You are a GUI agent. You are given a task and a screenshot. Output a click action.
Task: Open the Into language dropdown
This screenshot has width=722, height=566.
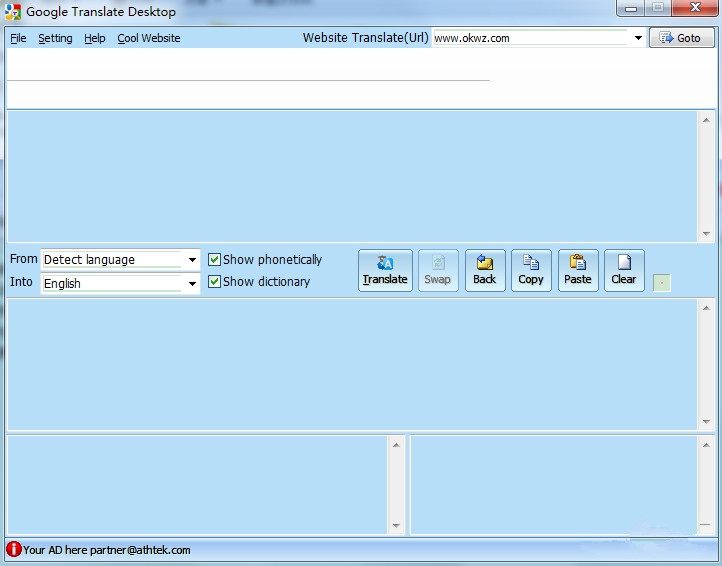[192, 284]
